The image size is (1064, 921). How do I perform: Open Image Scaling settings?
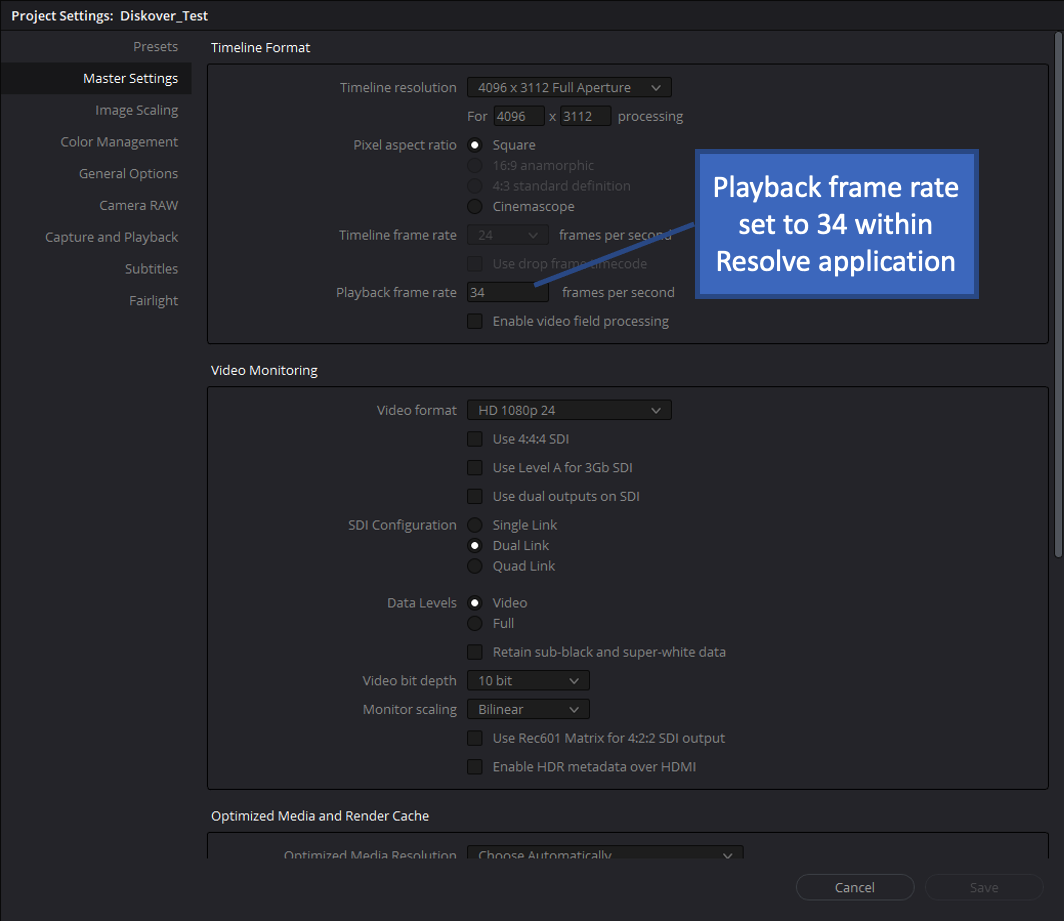[136, 110]
